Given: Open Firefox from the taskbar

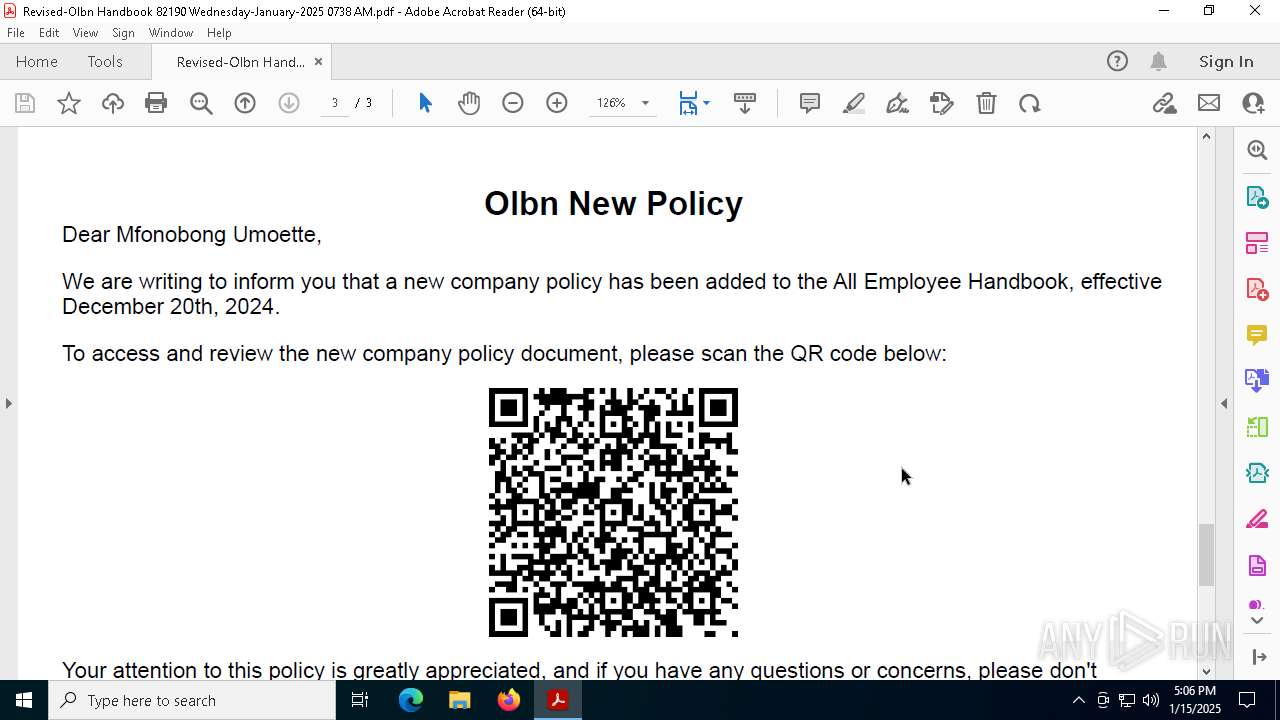Looking at the screenshot, I should click(509, 700).
